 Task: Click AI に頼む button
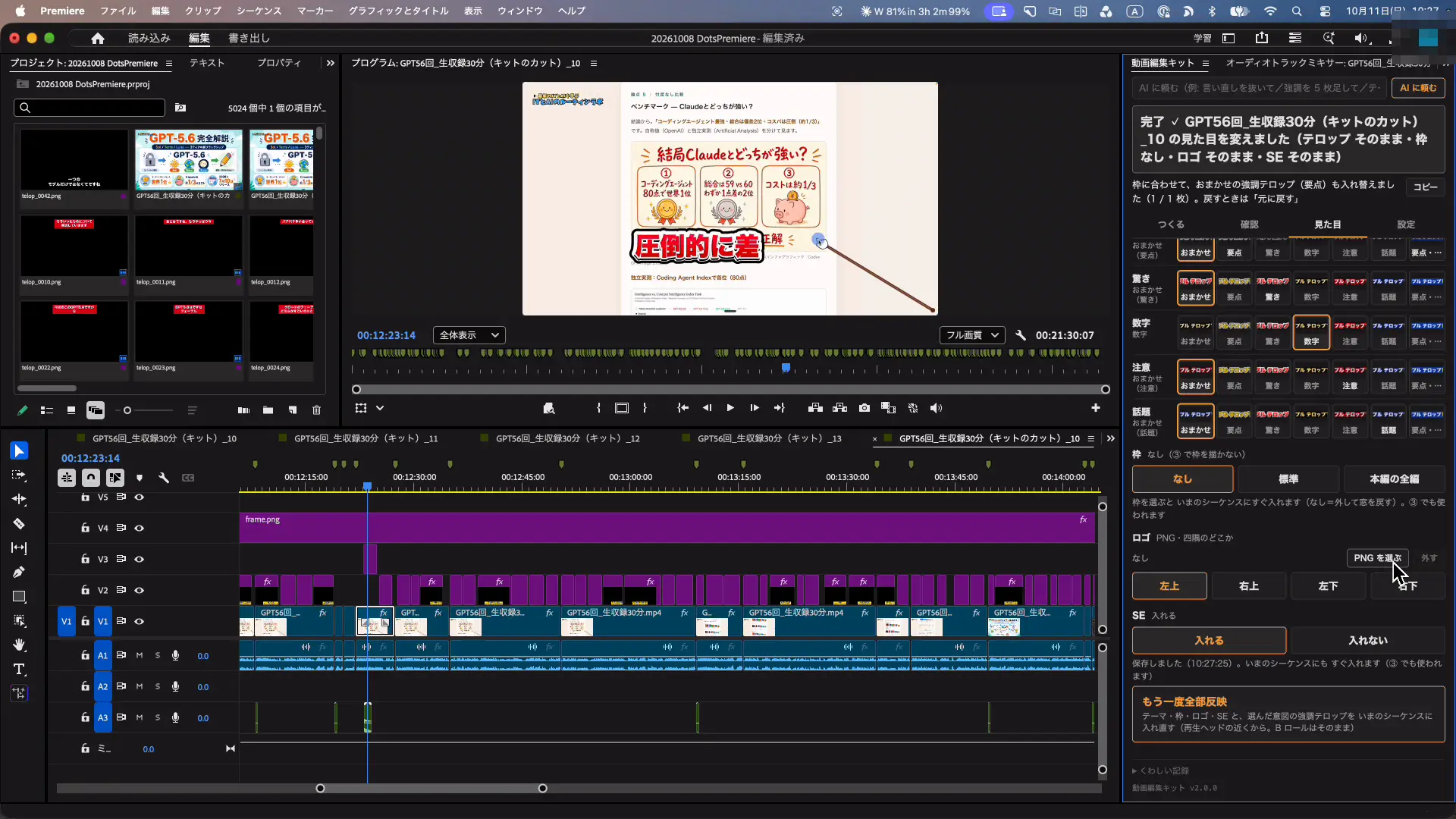point(1418,88)
